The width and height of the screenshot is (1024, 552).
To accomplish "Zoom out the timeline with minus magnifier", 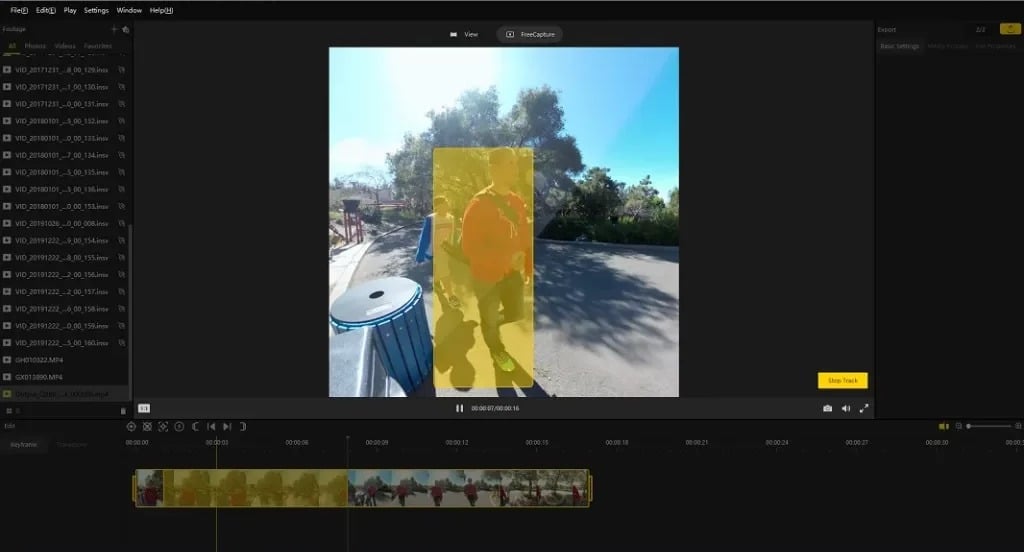I will coord(959,426).
